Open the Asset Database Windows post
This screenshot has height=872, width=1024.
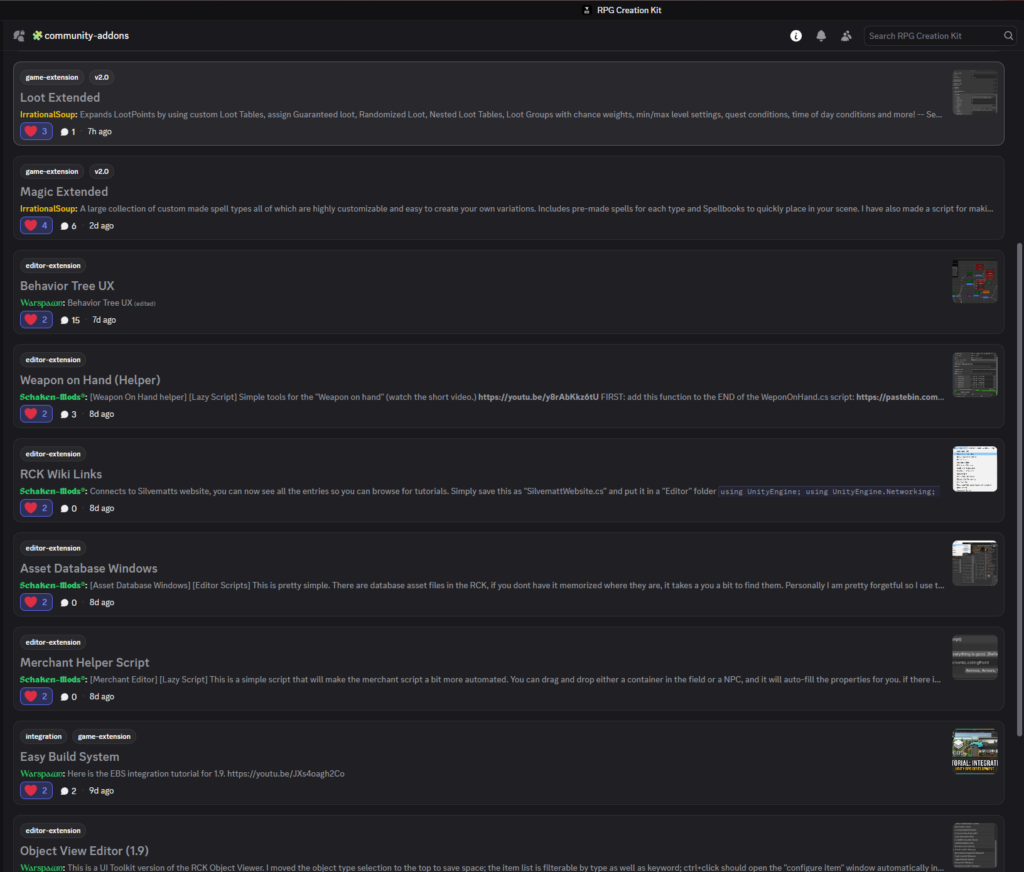point(90,568)
